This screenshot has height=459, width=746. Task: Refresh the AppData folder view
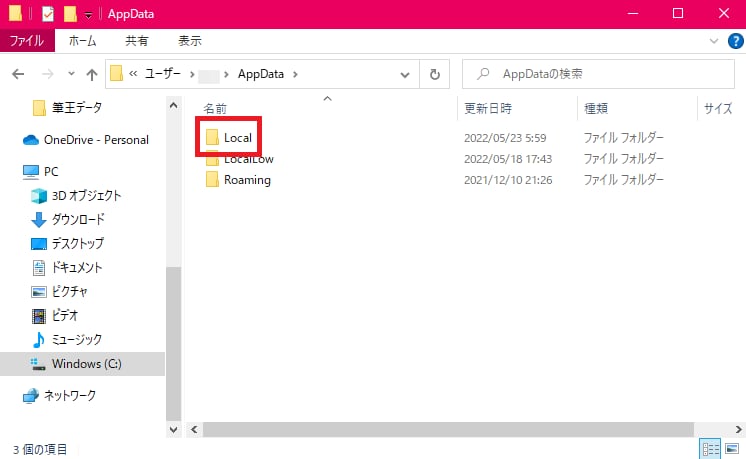pyautogui.click(x=434, y=74)
